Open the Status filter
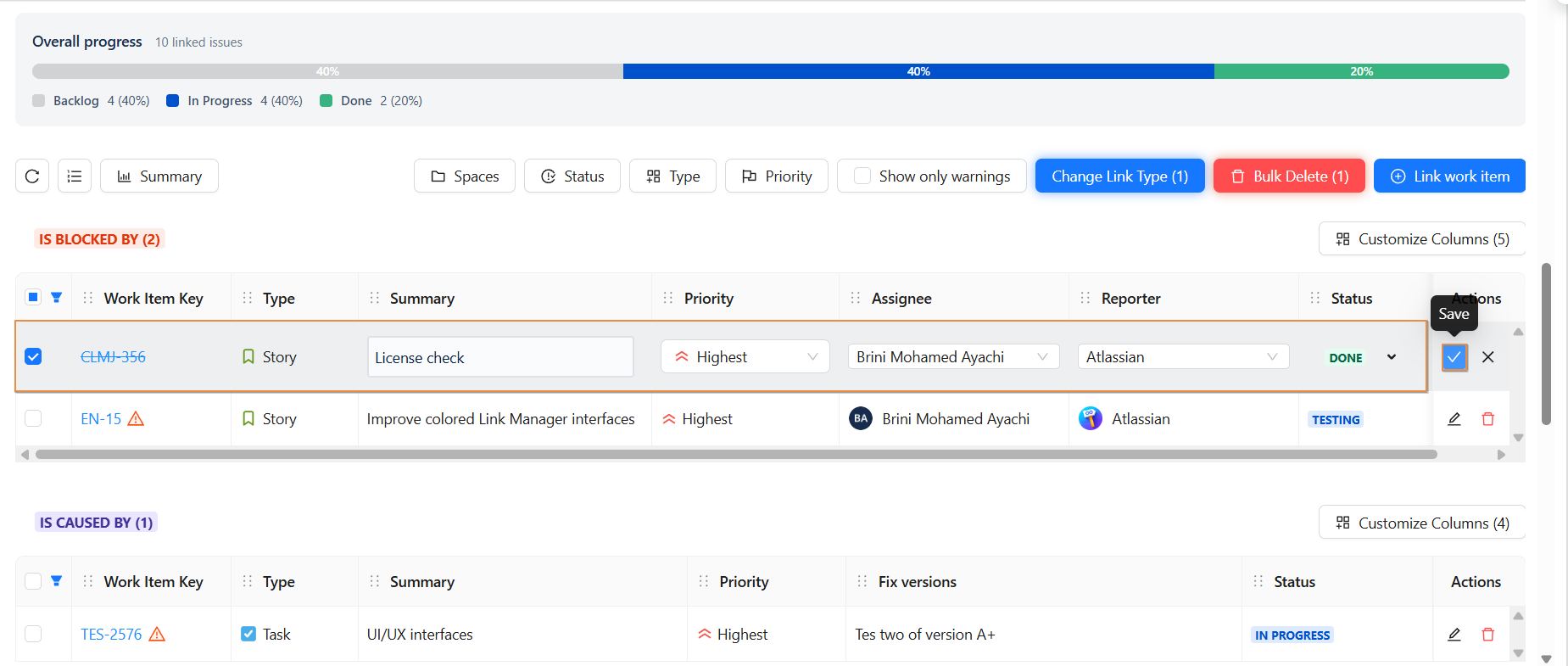The height and width of the screenshot is (666, 1568). pyautogui.click(x=572, y=176)
